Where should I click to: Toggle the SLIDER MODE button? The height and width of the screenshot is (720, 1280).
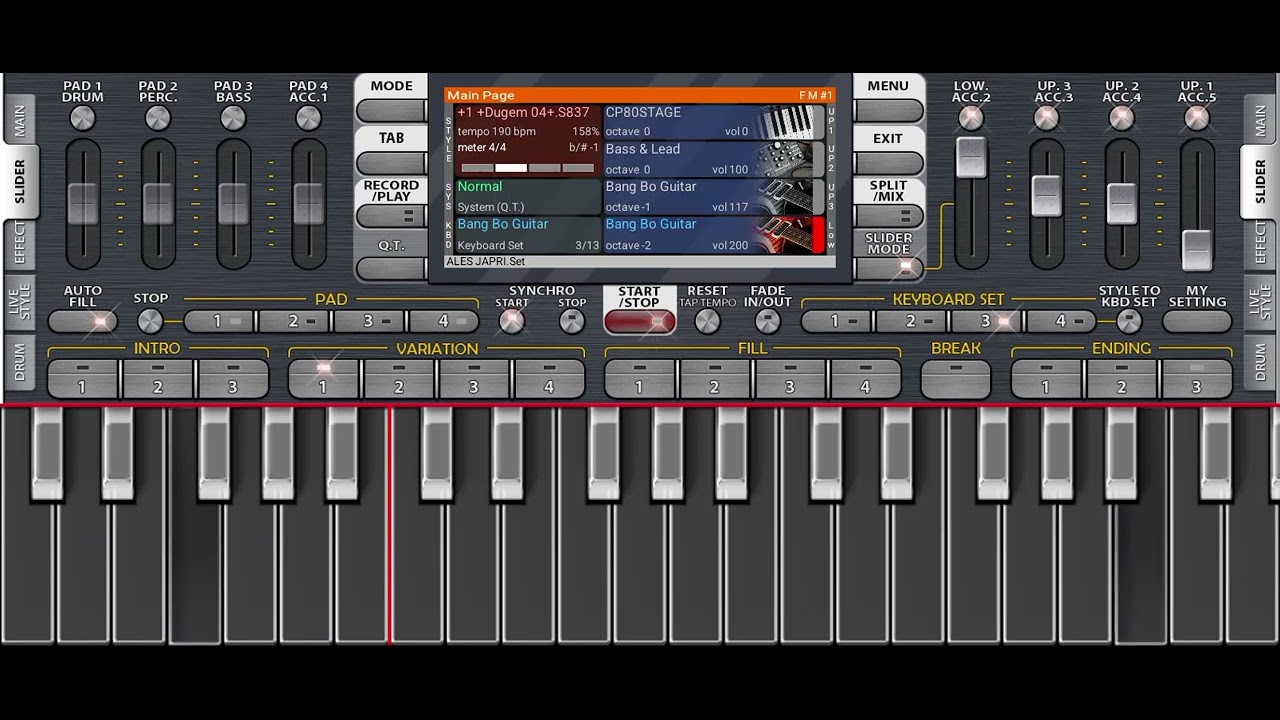888,267
